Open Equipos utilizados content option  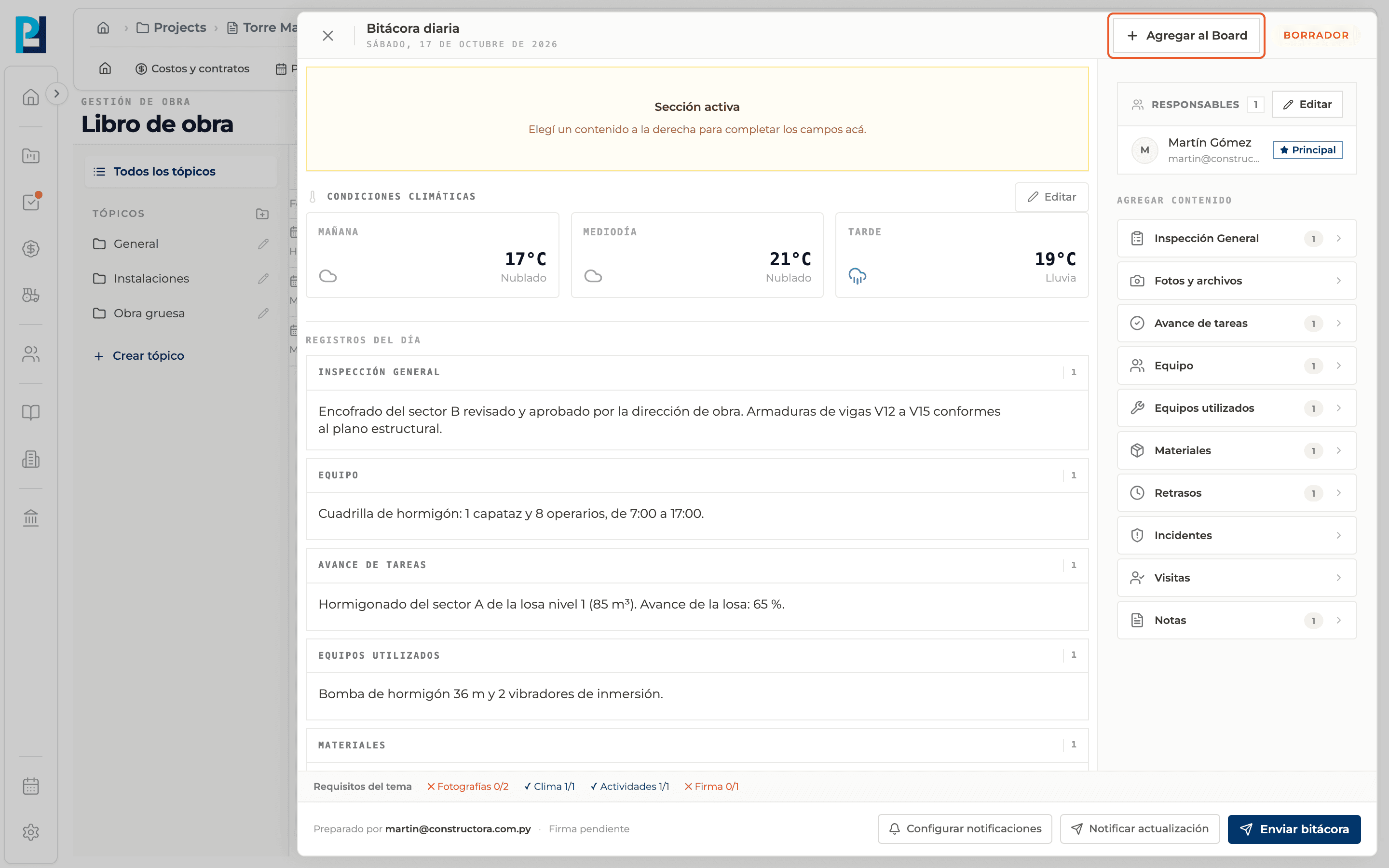pos(1236,408)
